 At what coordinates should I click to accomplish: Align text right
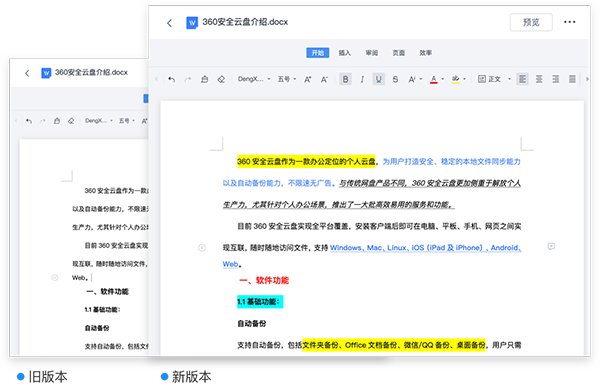click(x=556, y=79)
